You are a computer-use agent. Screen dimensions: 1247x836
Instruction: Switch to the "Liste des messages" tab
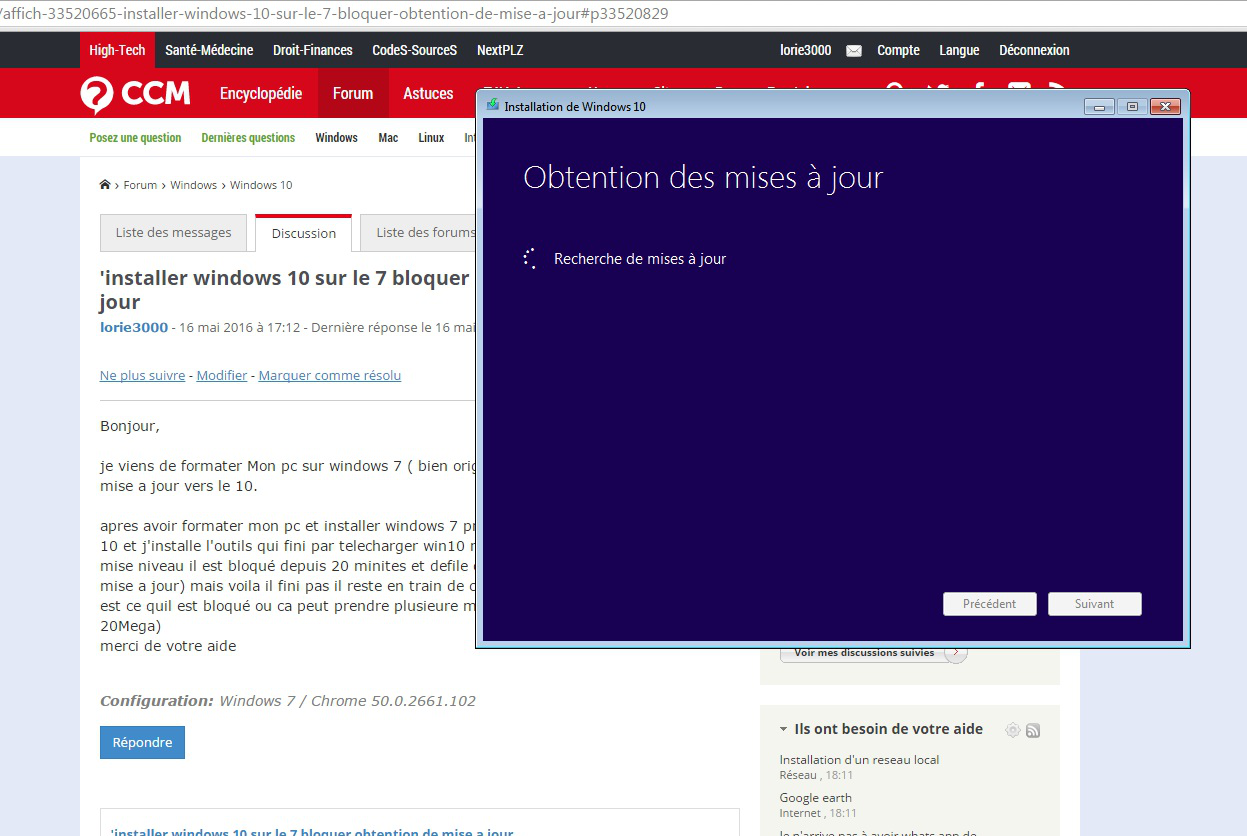coord(173,233)
